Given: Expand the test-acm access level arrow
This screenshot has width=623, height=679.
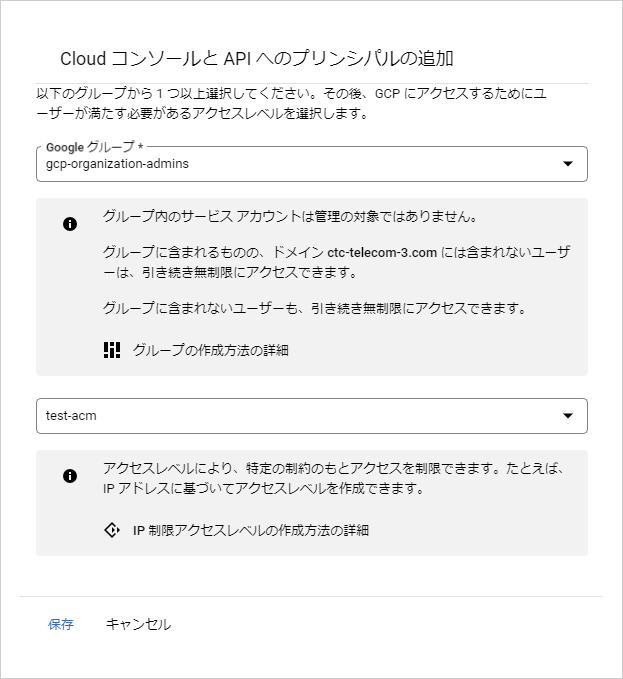Looking at the screenshot, I should (x=568, y=416).
